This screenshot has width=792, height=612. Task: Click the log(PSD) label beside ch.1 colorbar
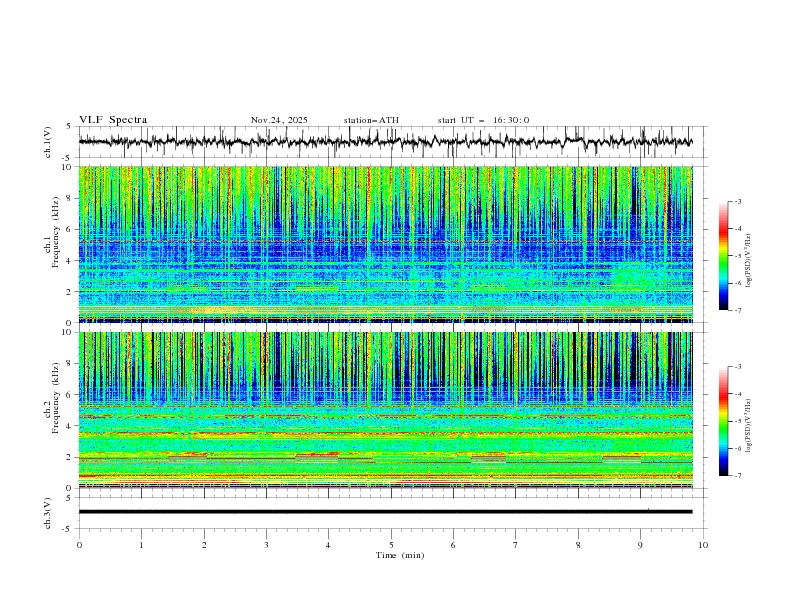[x=748, y=257]
